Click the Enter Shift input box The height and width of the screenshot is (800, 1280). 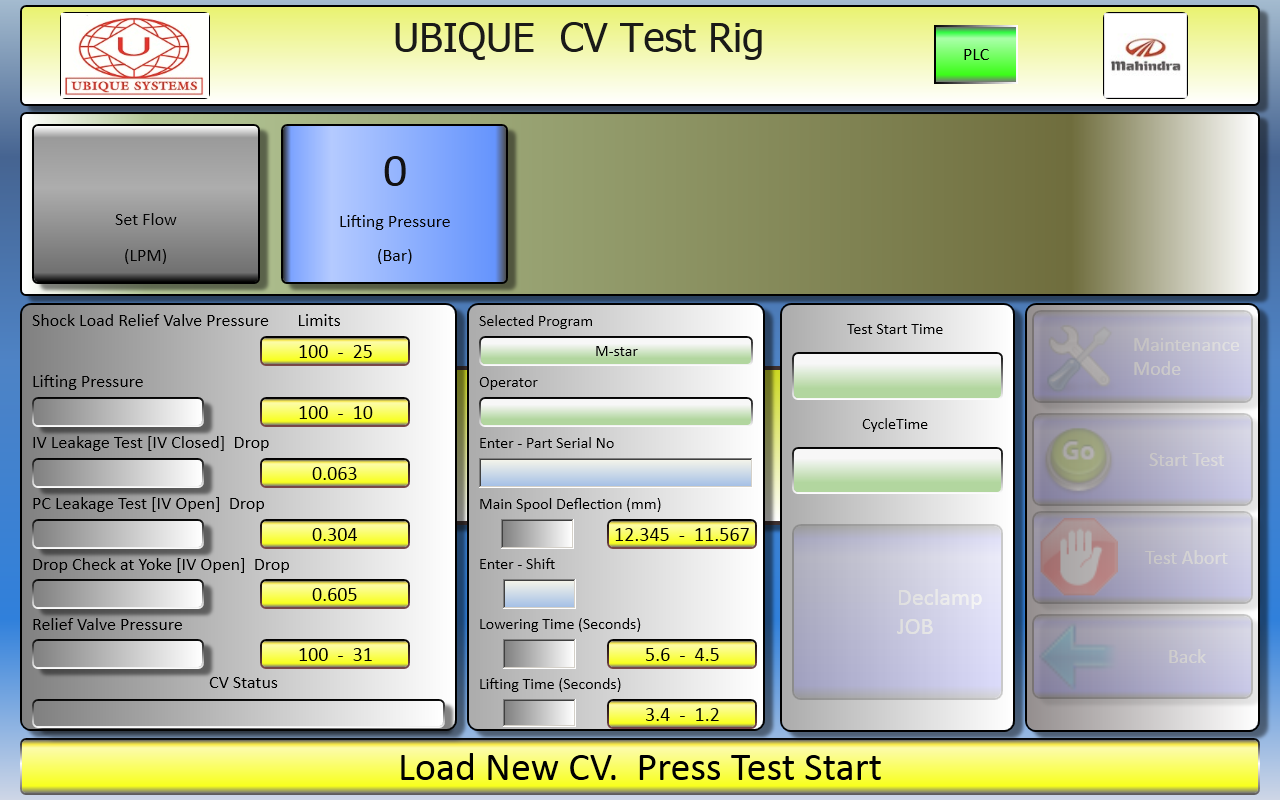[x=539, y=594]
